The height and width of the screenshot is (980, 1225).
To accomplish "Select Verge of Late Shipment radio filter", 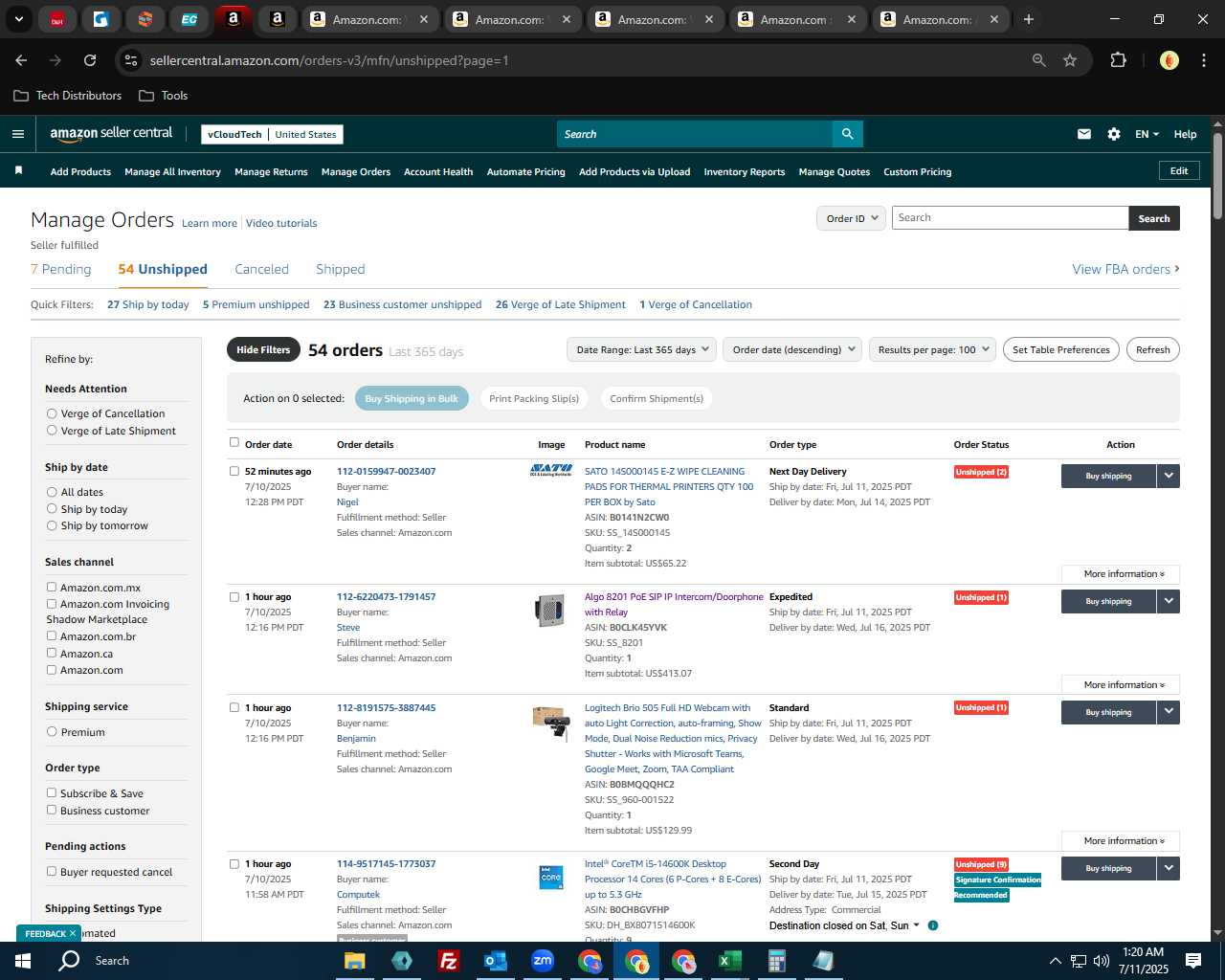I will [x=52, y=431].
